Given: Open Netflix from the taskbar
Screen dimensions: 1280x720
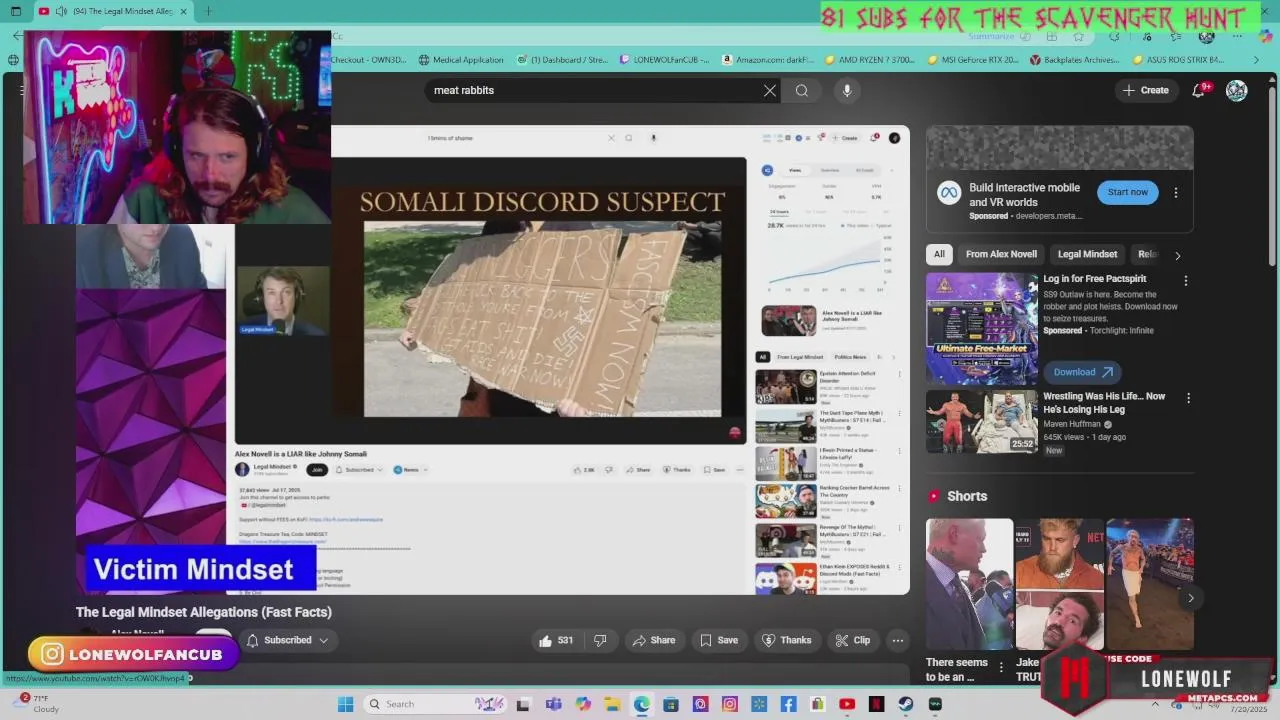Looking at the screenshot, I should (876, 704).
